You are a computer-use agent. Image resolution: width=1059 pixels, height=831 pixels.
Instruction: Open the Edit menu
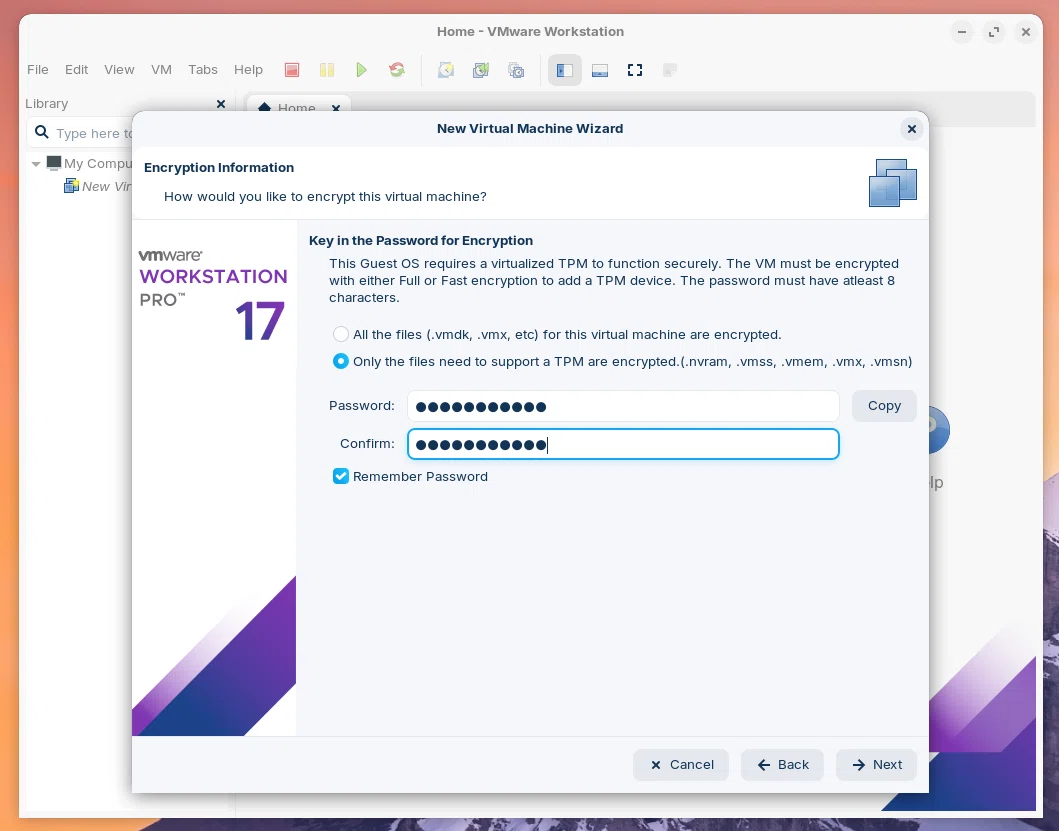pos(76,70)
